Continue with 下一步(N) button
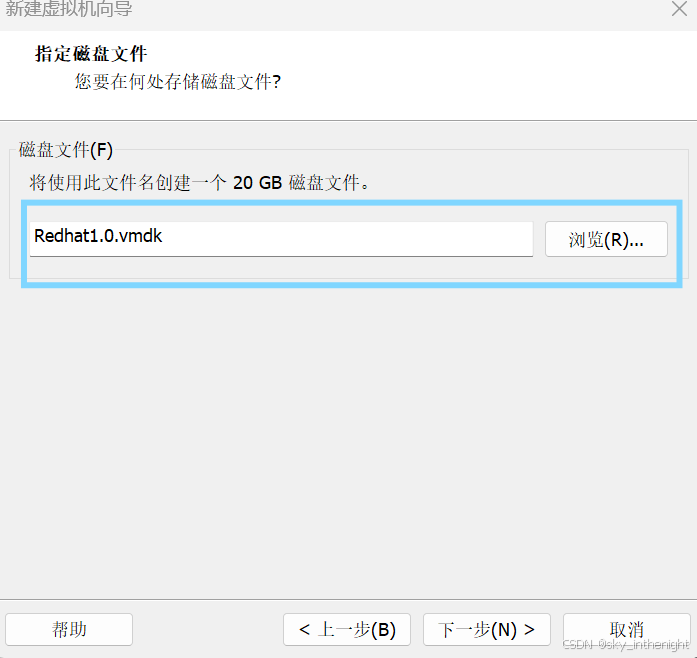 [x=487, y=630]
